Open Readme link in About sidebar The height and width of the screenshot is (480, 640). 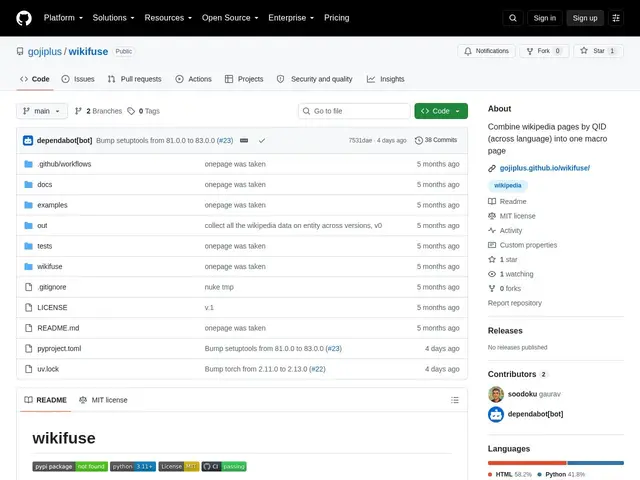tap(507, 202)
